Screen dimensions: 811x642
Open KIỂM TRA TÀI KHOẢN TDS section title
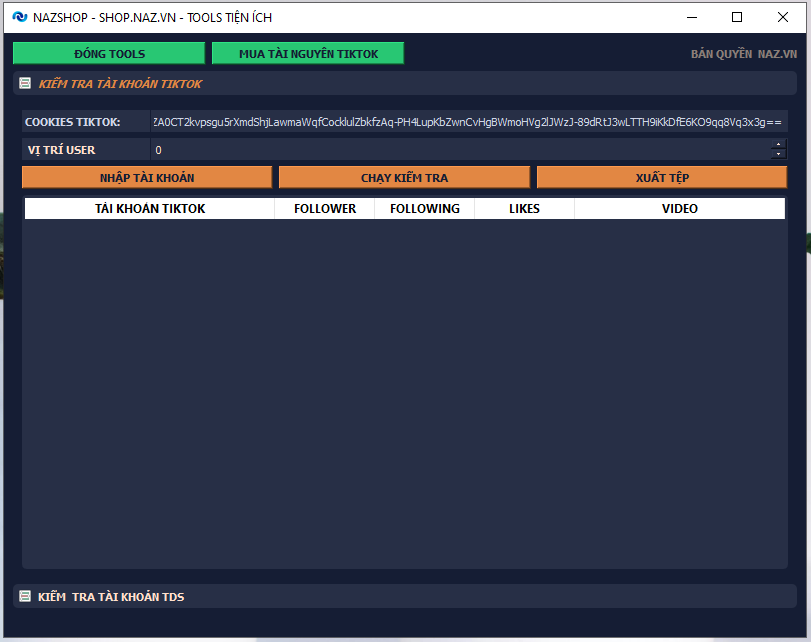tap(111, 597)
